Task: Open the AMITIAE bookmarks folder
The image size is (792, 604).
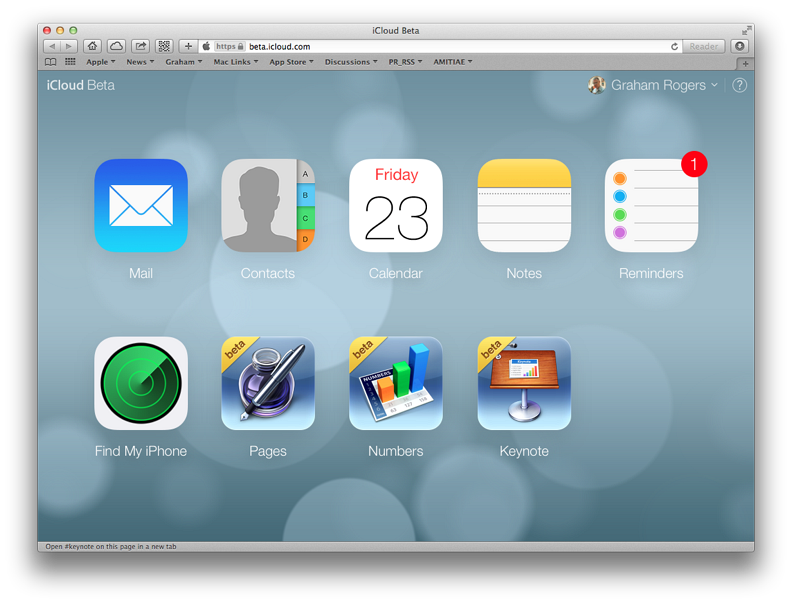Action: (x=453, y=62)
